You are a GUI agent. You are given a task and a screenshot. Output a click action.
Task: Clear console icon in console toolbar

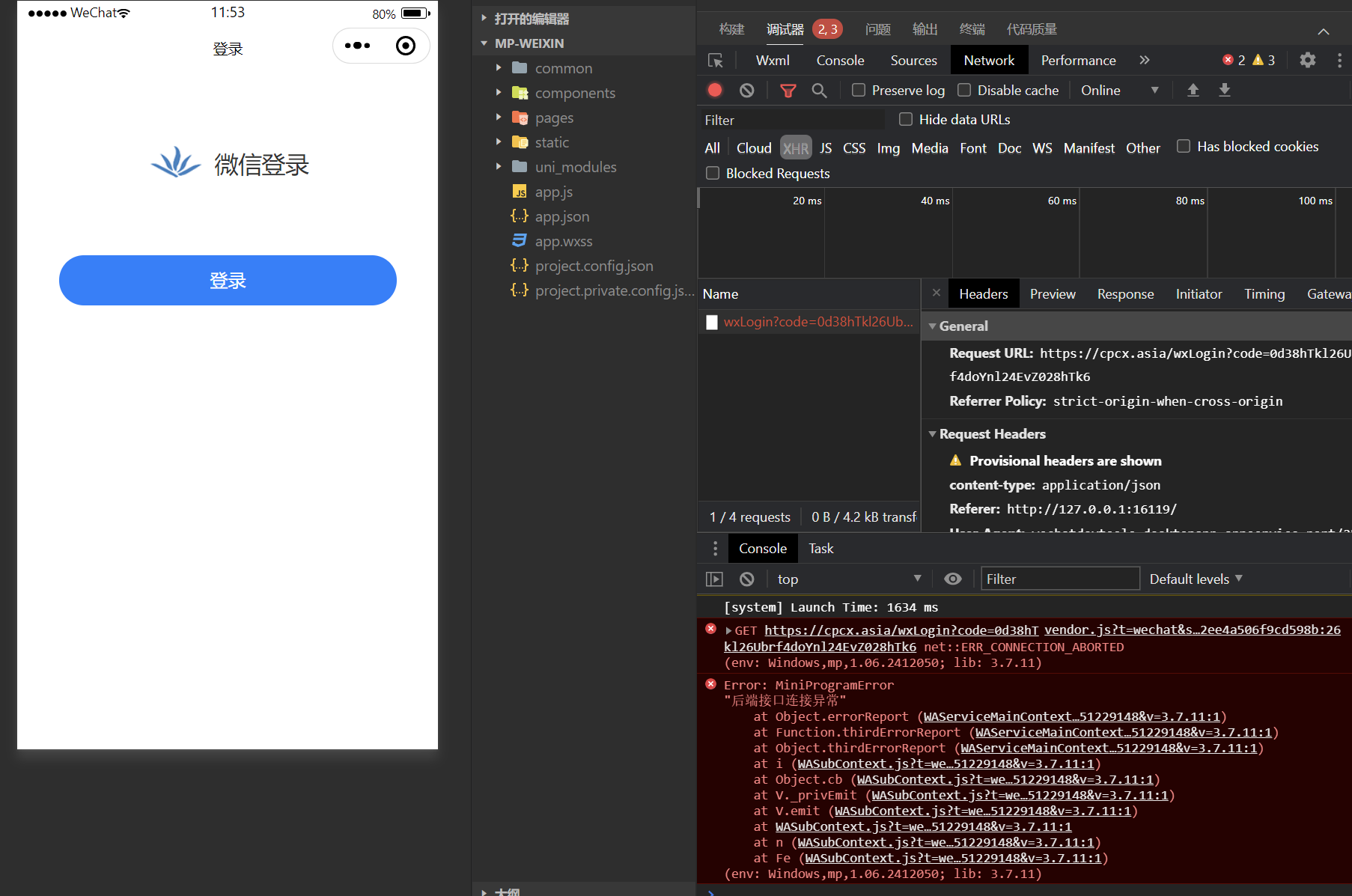[x=747, y=579]
